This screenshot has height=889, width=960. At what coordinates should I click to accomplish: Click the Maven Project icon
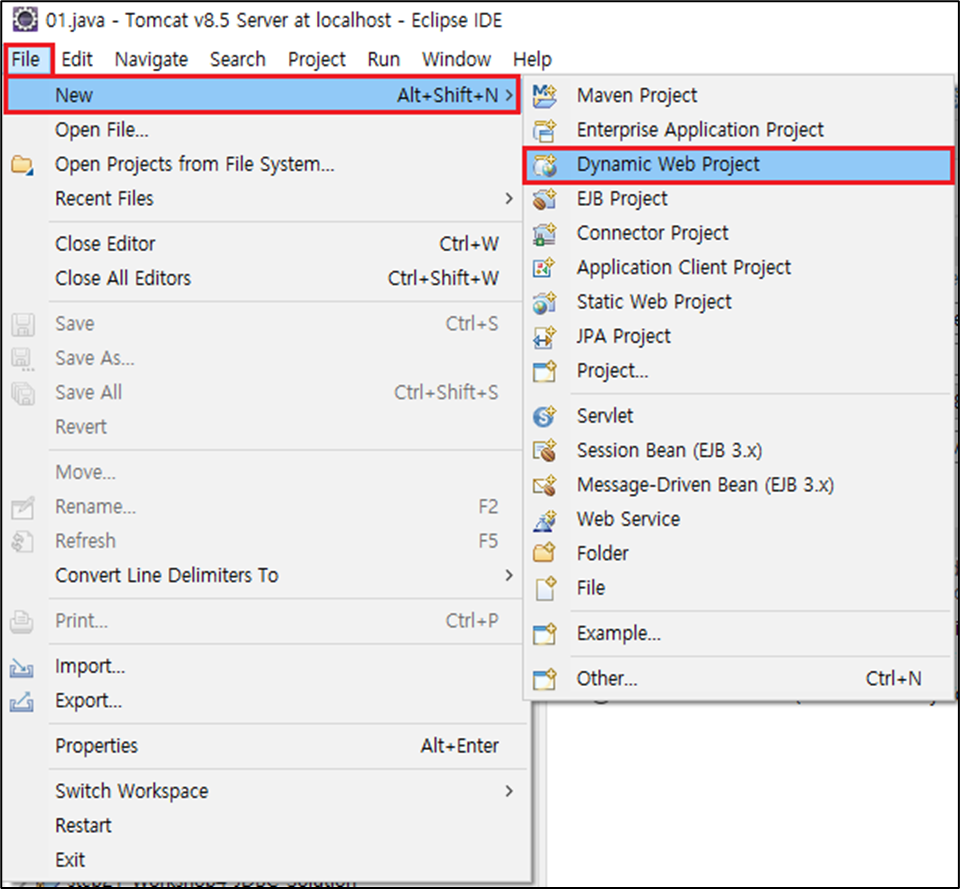pos(544,96)
